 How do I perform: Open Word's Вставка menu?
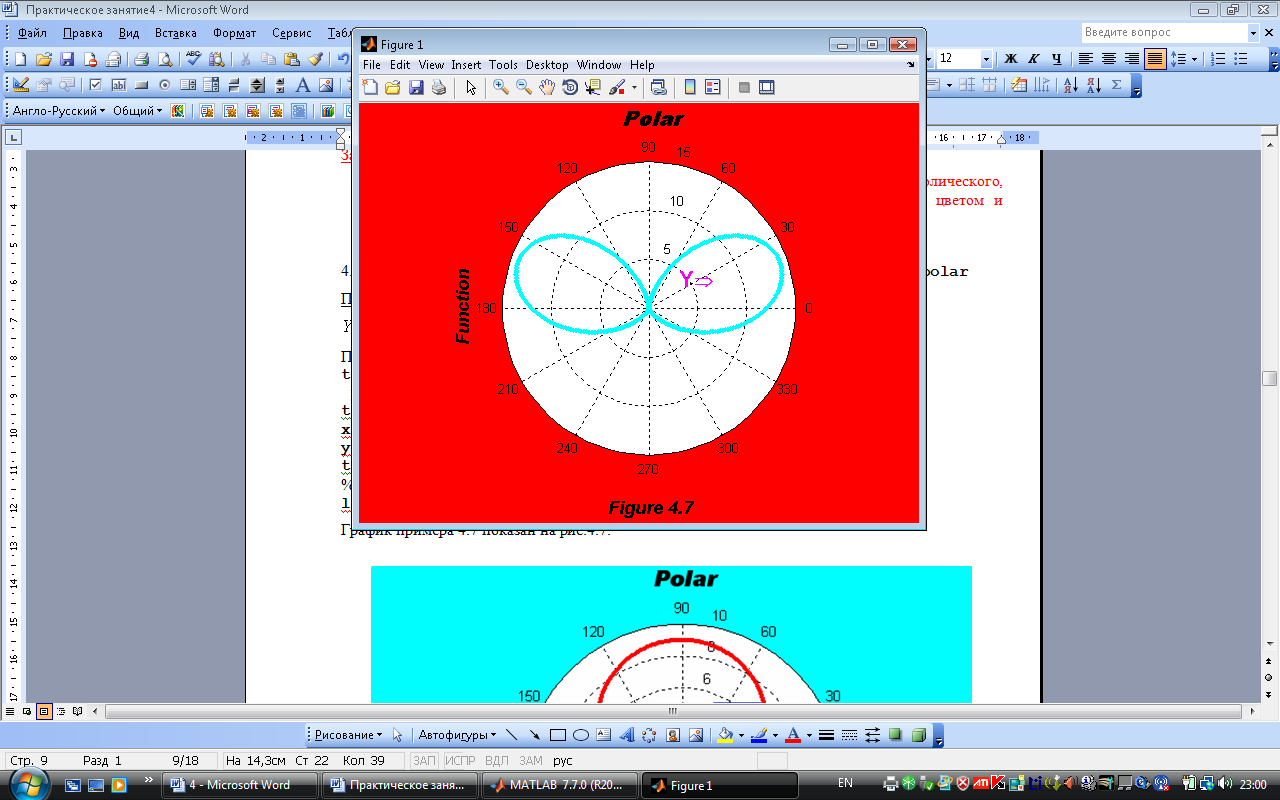coord(176,33)
